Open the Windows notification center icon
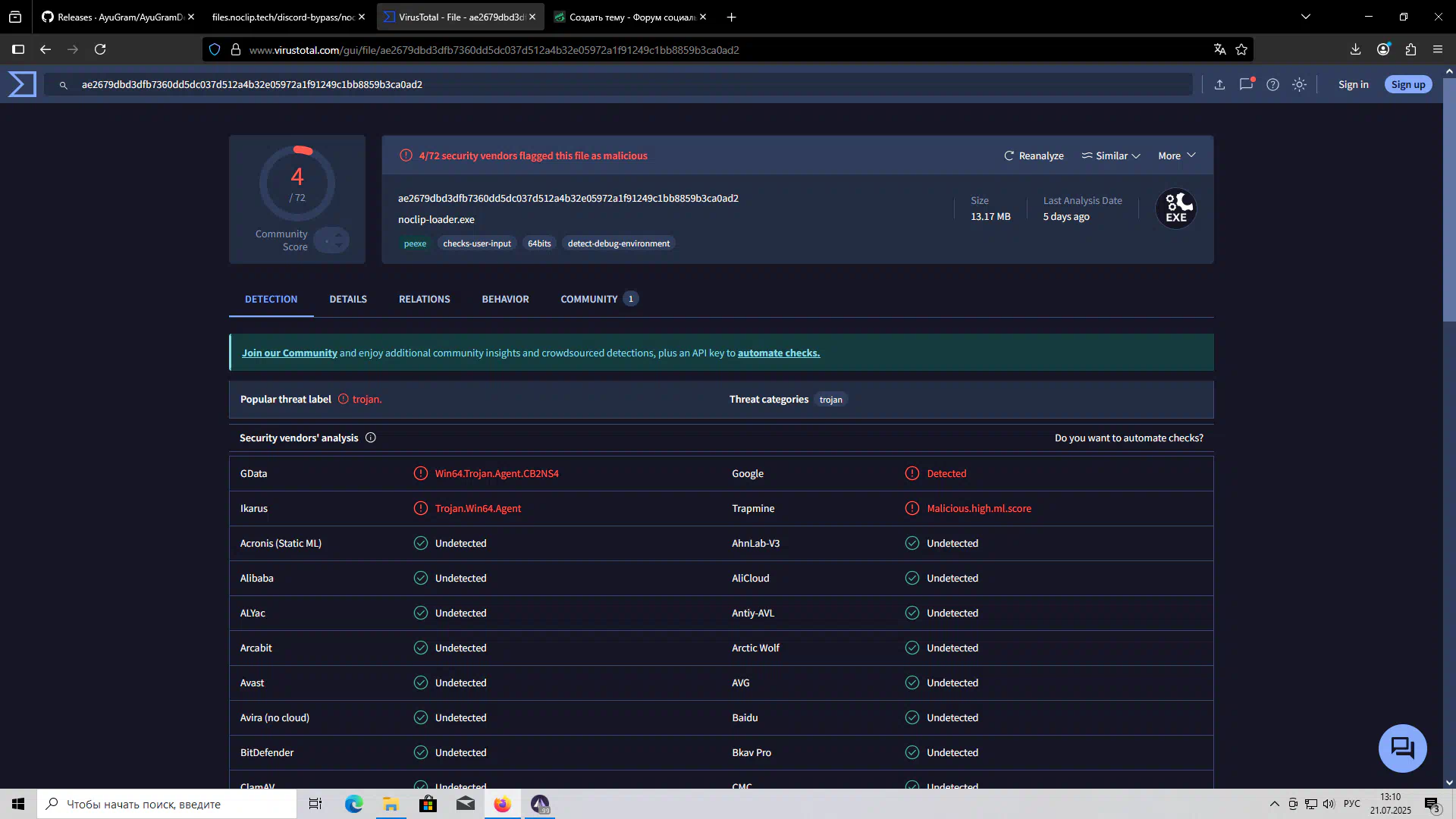This screenshot has width=1456, height=819. pos(1432,805)
